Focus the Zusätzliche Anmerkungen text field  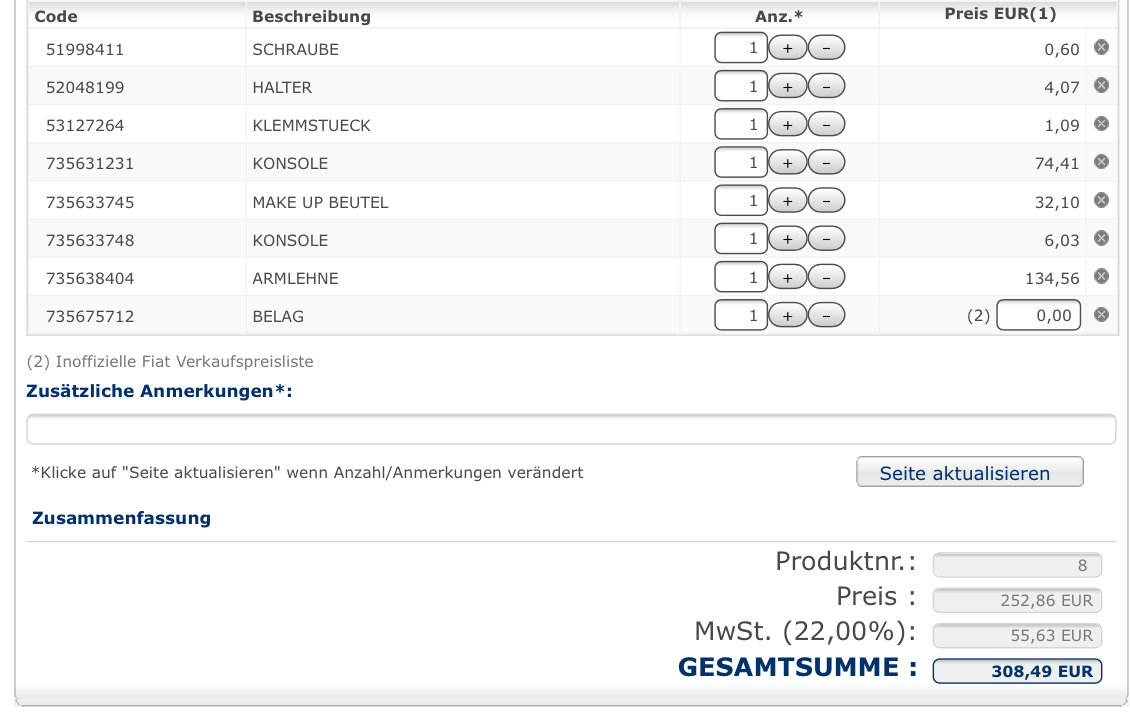point(570,430)
